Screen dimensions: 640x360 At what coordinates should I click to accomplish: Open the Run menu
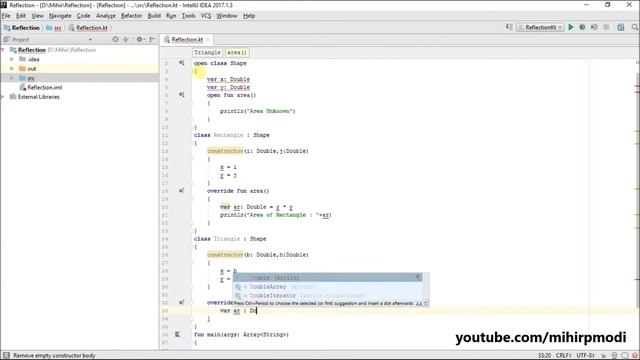pyautogui.click(x=171, y=16)
